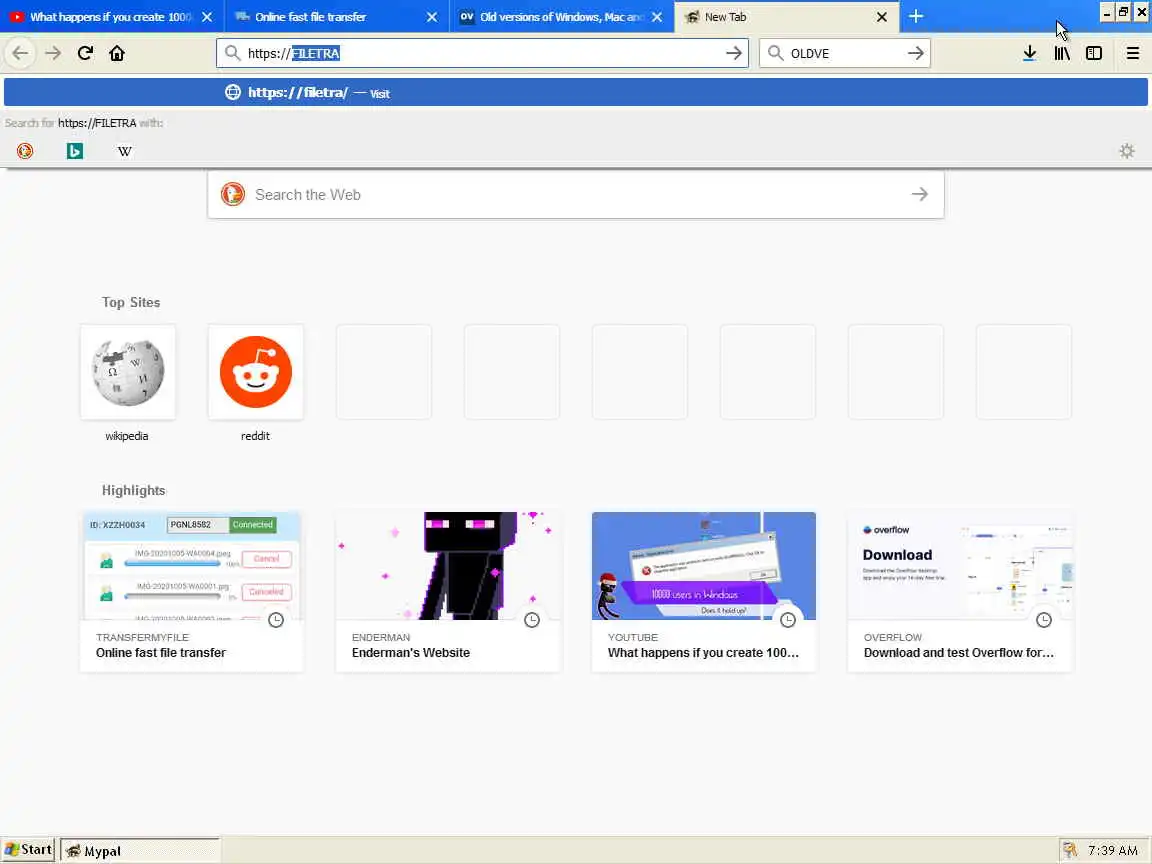Go back with the back arrow
The image size is (1152, 864).
coord(21,53)
